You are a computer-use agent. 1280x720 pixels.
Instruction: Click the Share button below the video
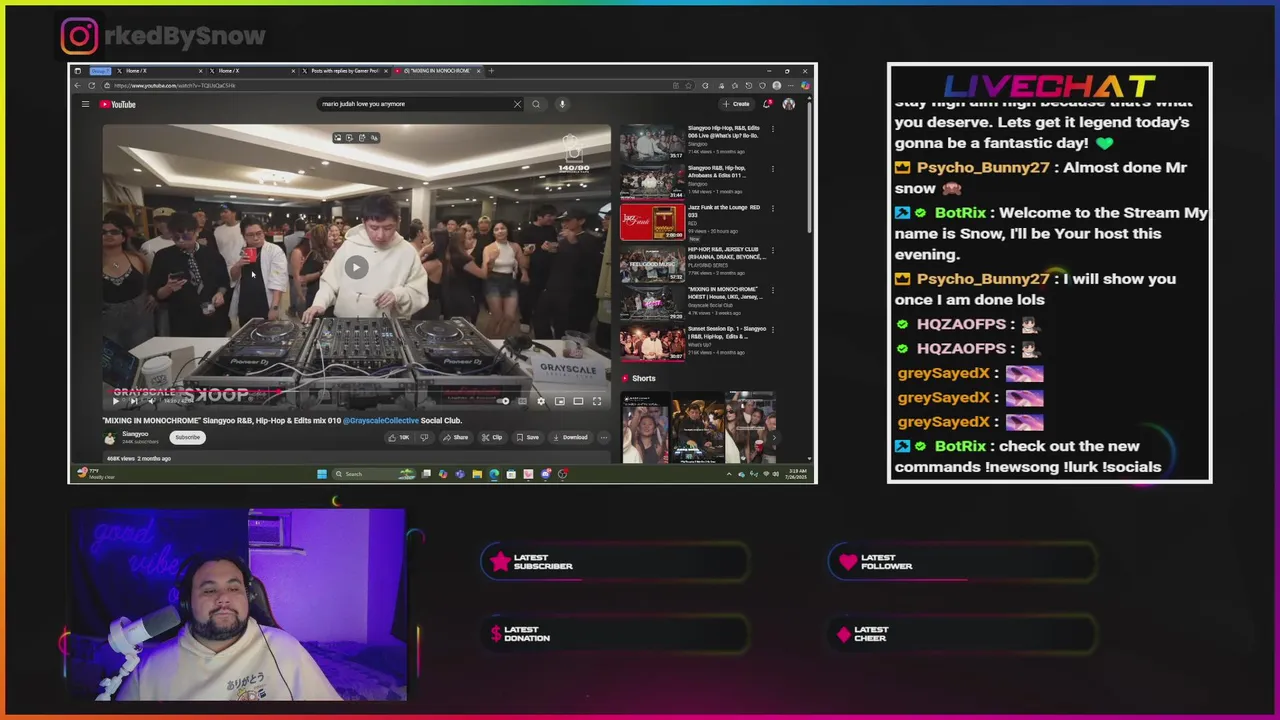click(x=455, y=437)
